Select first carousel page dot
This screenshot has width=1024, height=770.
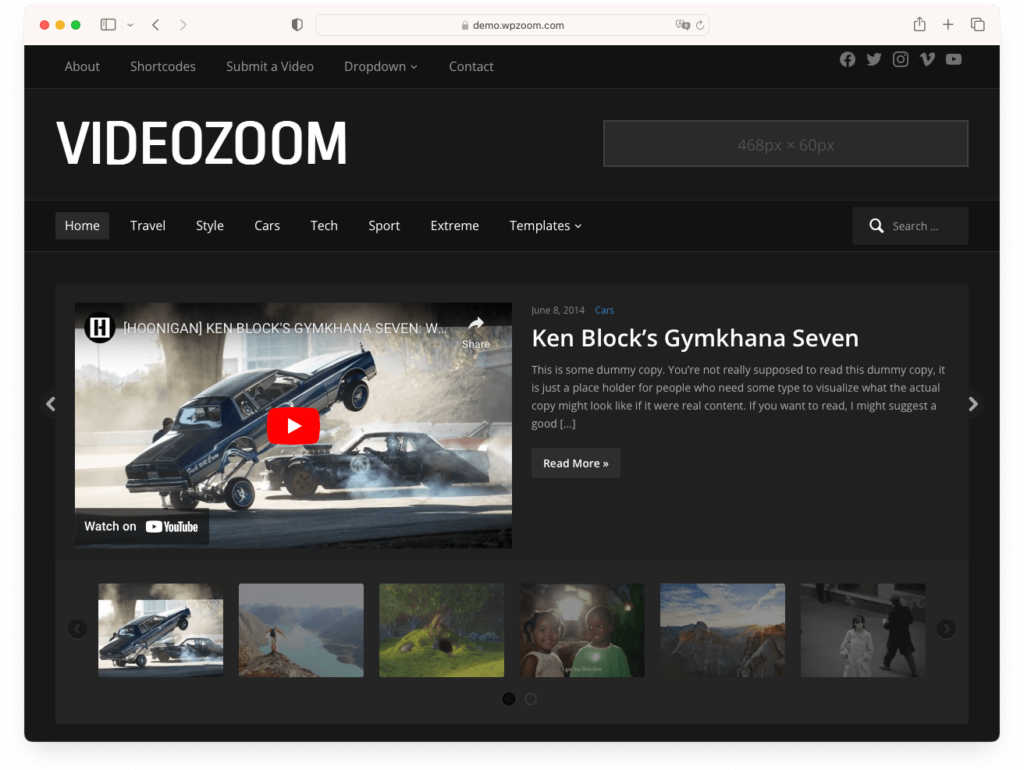click(509, 699)
